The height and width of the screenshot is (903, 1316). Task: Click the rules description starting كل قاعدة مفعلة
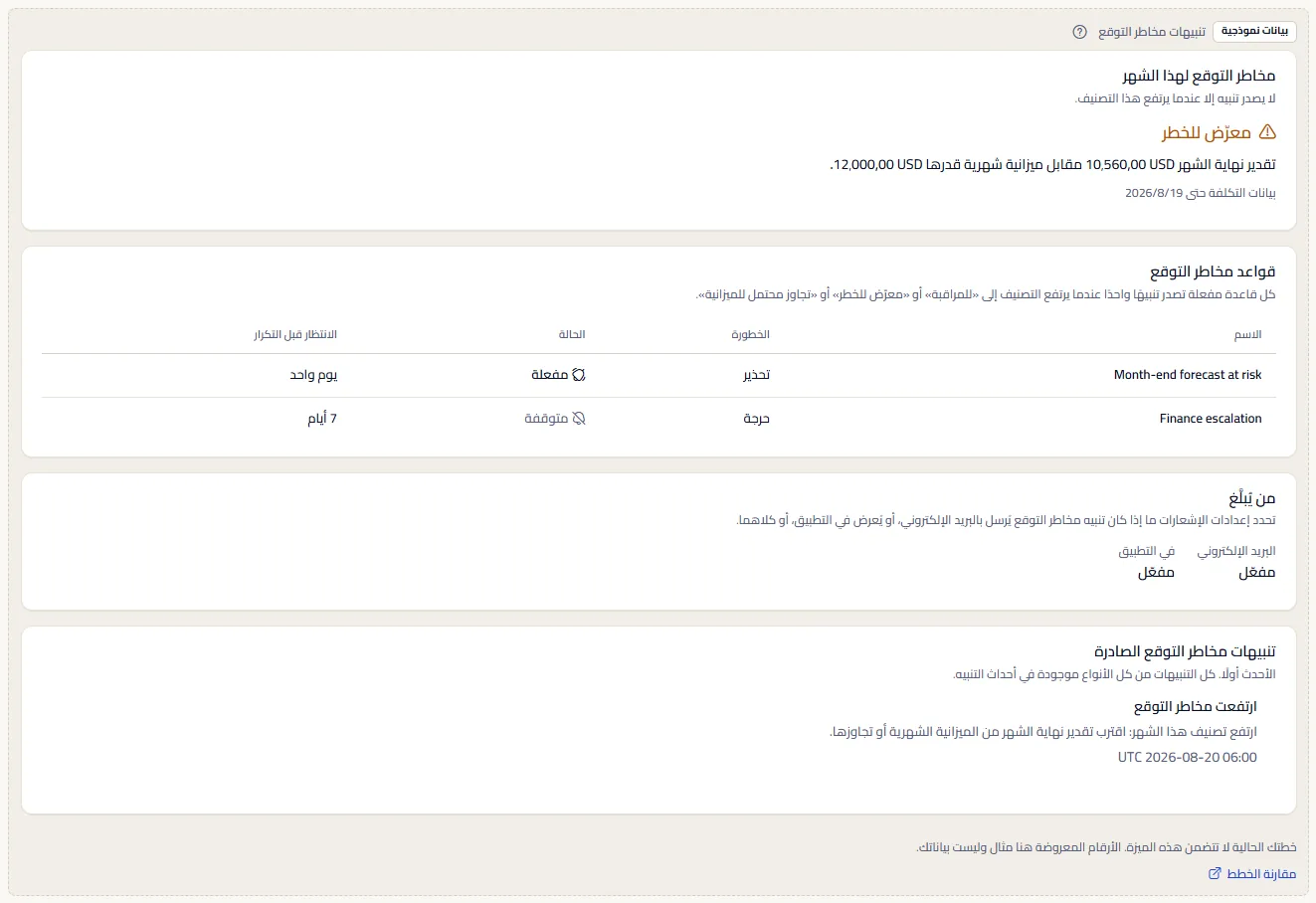point(987,294)
